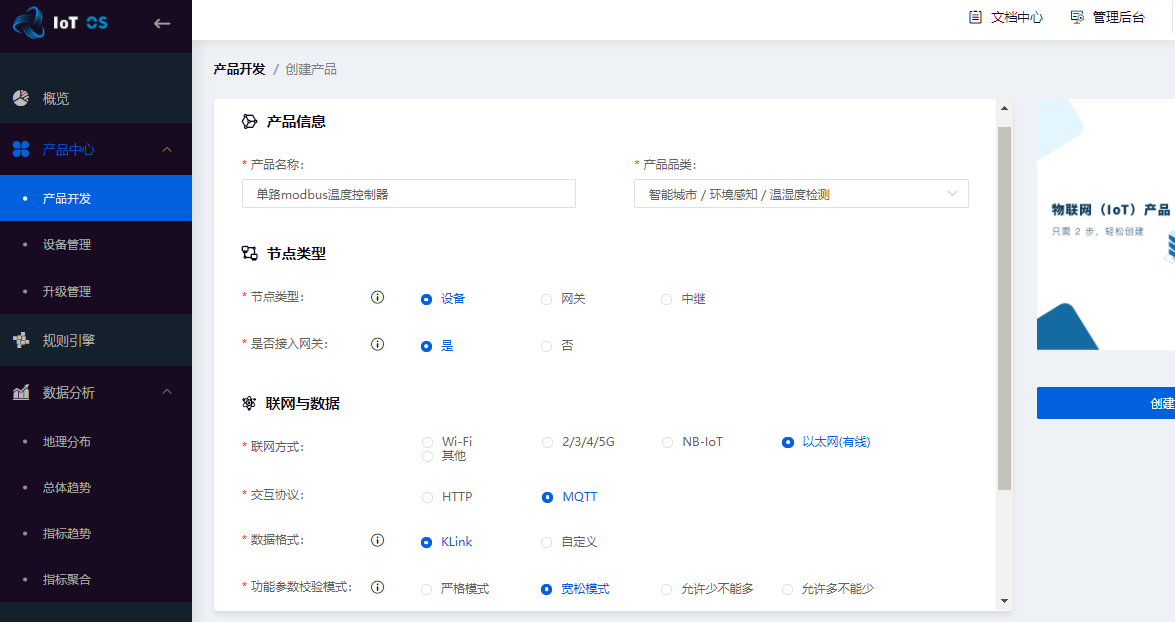Click the 概览 pie chart icon
Screen dimensions: 1175x622
(x=21, y=98)
